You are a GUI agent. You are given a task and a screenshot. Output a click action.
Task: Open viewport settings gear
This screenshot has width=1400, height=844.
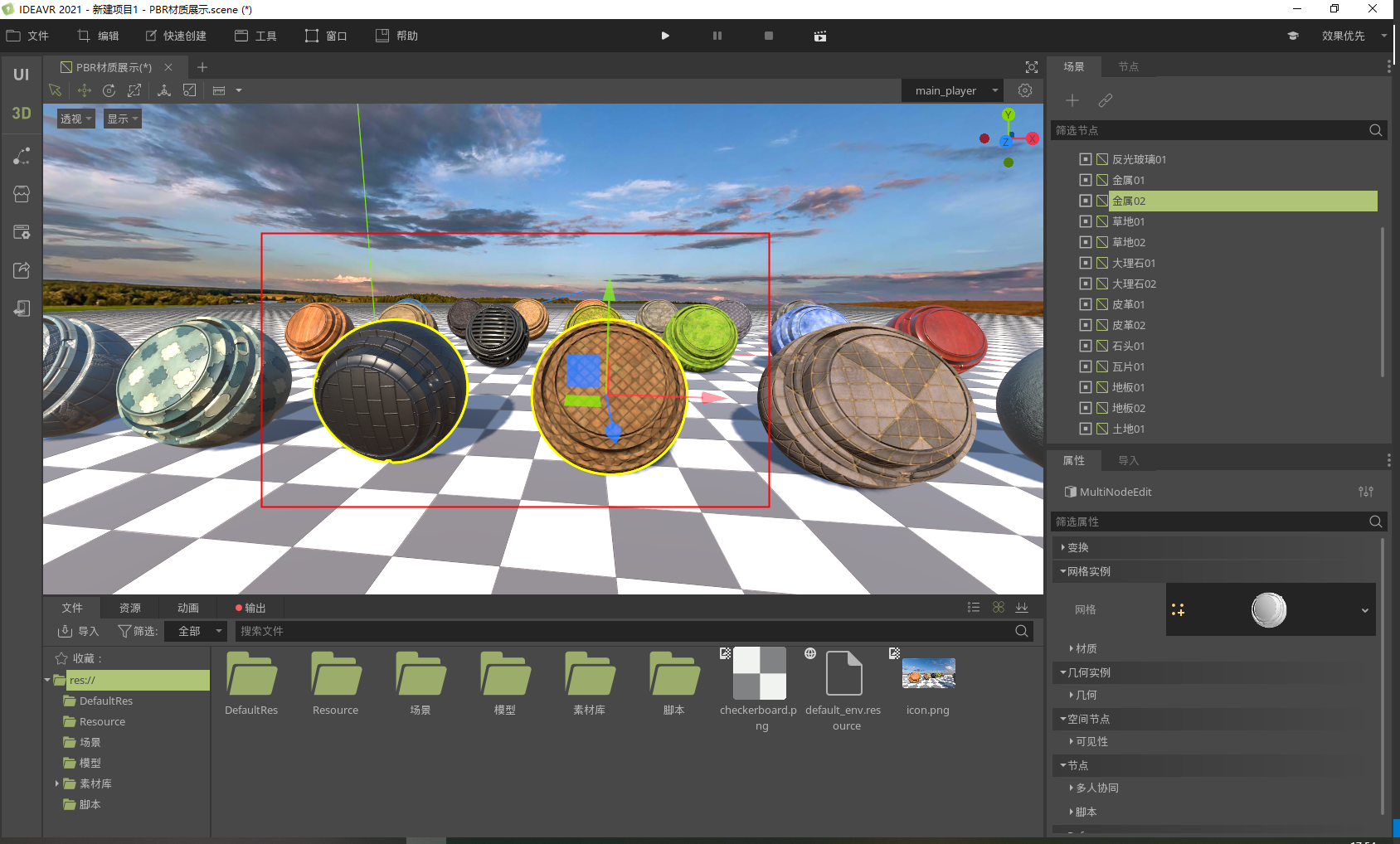click(1025, 90)
